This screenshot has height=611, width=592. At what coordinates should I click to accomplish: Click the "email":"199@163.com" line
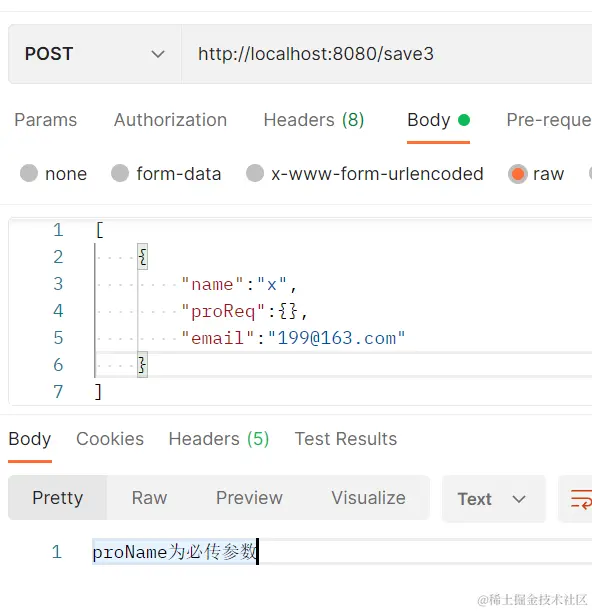click(293, 338)
